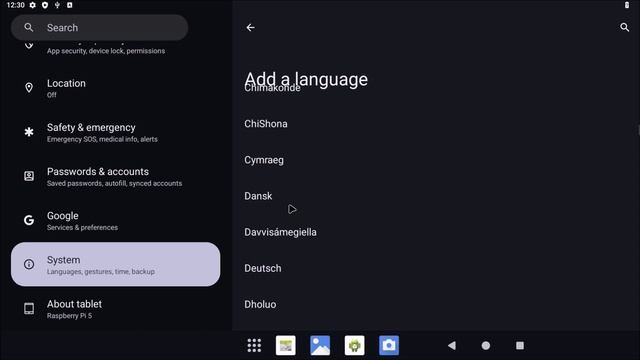Click the search icon in the Settings search bar
Image resolution: width=640 pixels, height=360 pixels.
coord(29,27)
